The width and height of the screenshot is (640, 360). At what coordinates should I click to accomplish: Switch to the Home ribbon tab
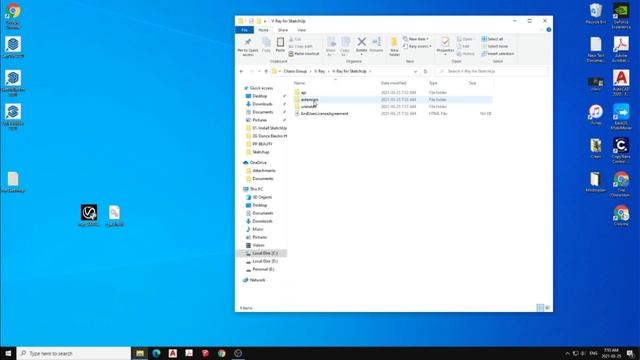(263, 30)
